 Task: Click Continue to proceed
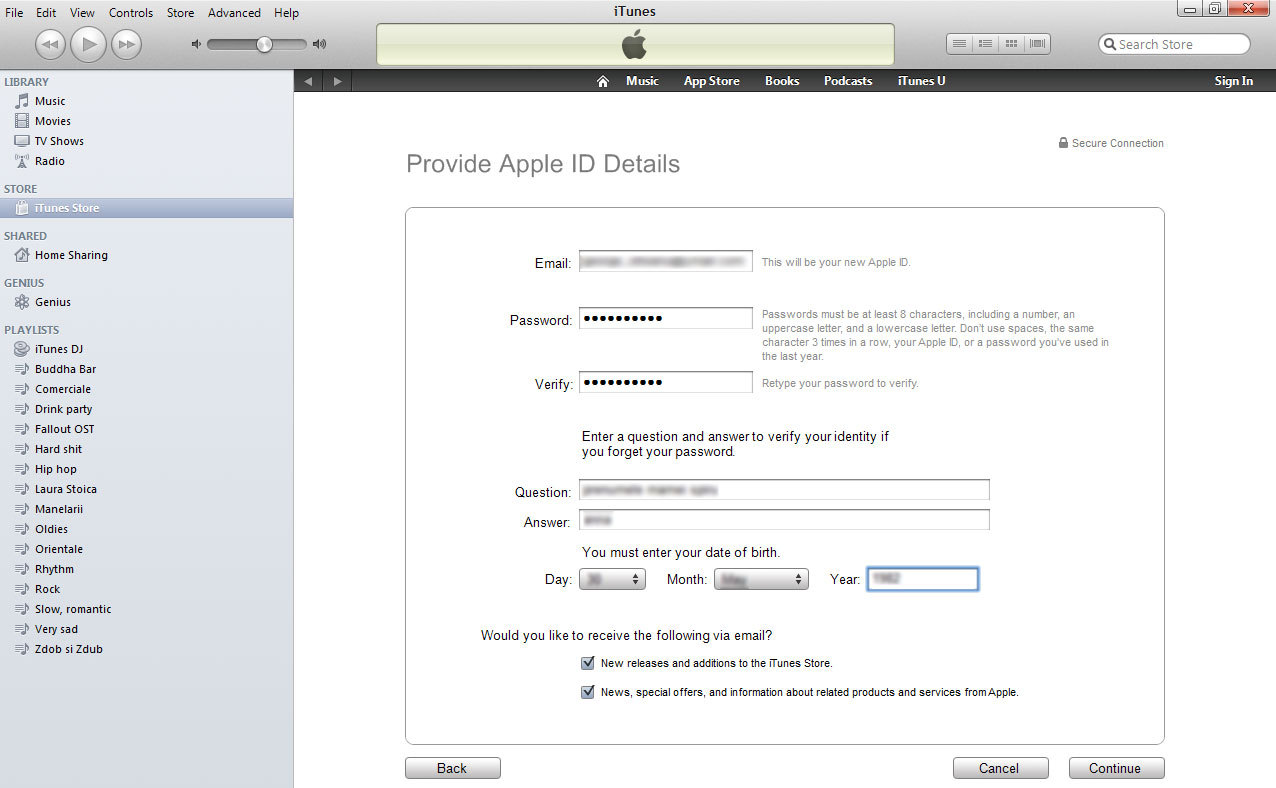(x=1116, y=768)
